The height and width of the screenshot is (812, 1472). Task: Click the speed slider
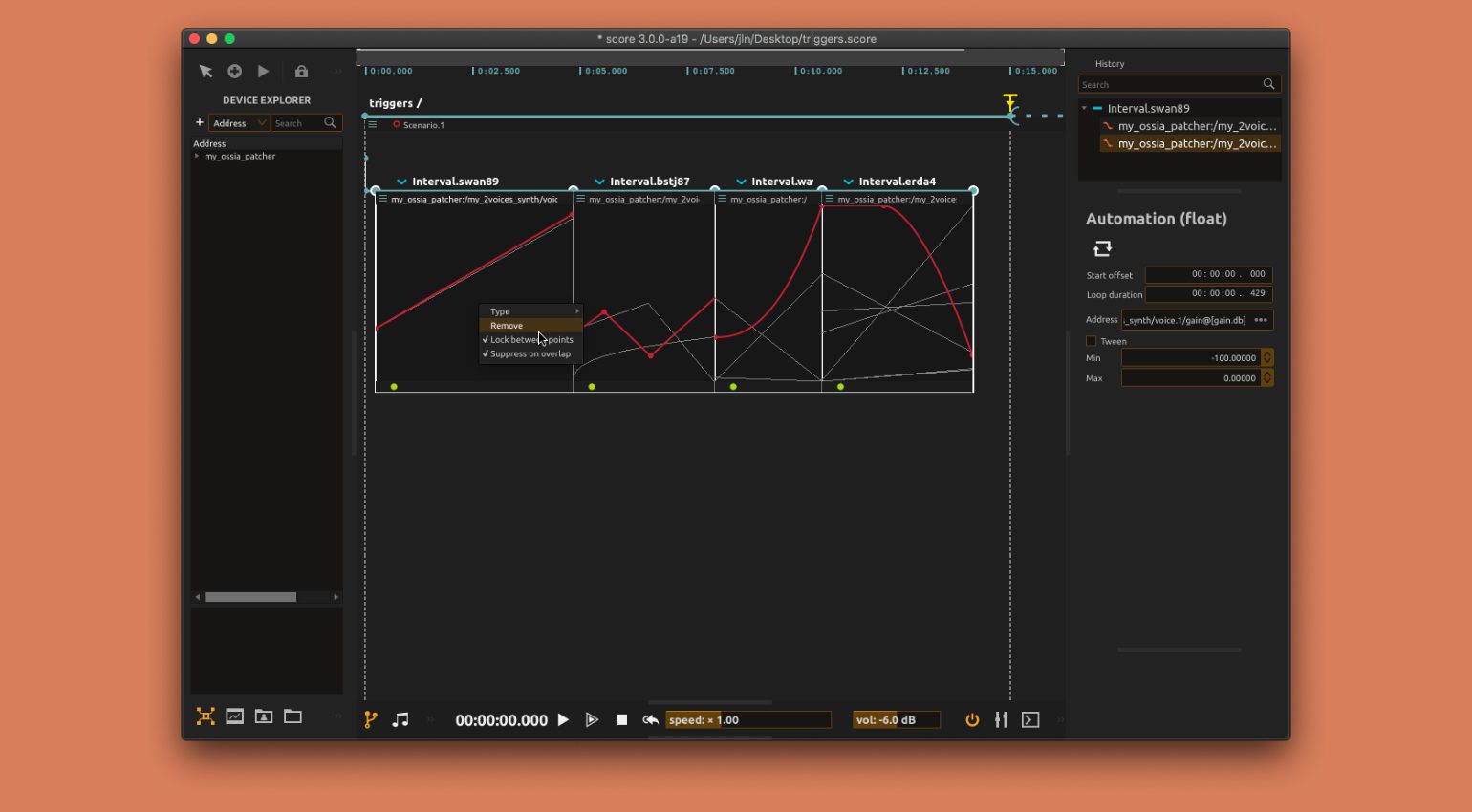tap(747, 720)
